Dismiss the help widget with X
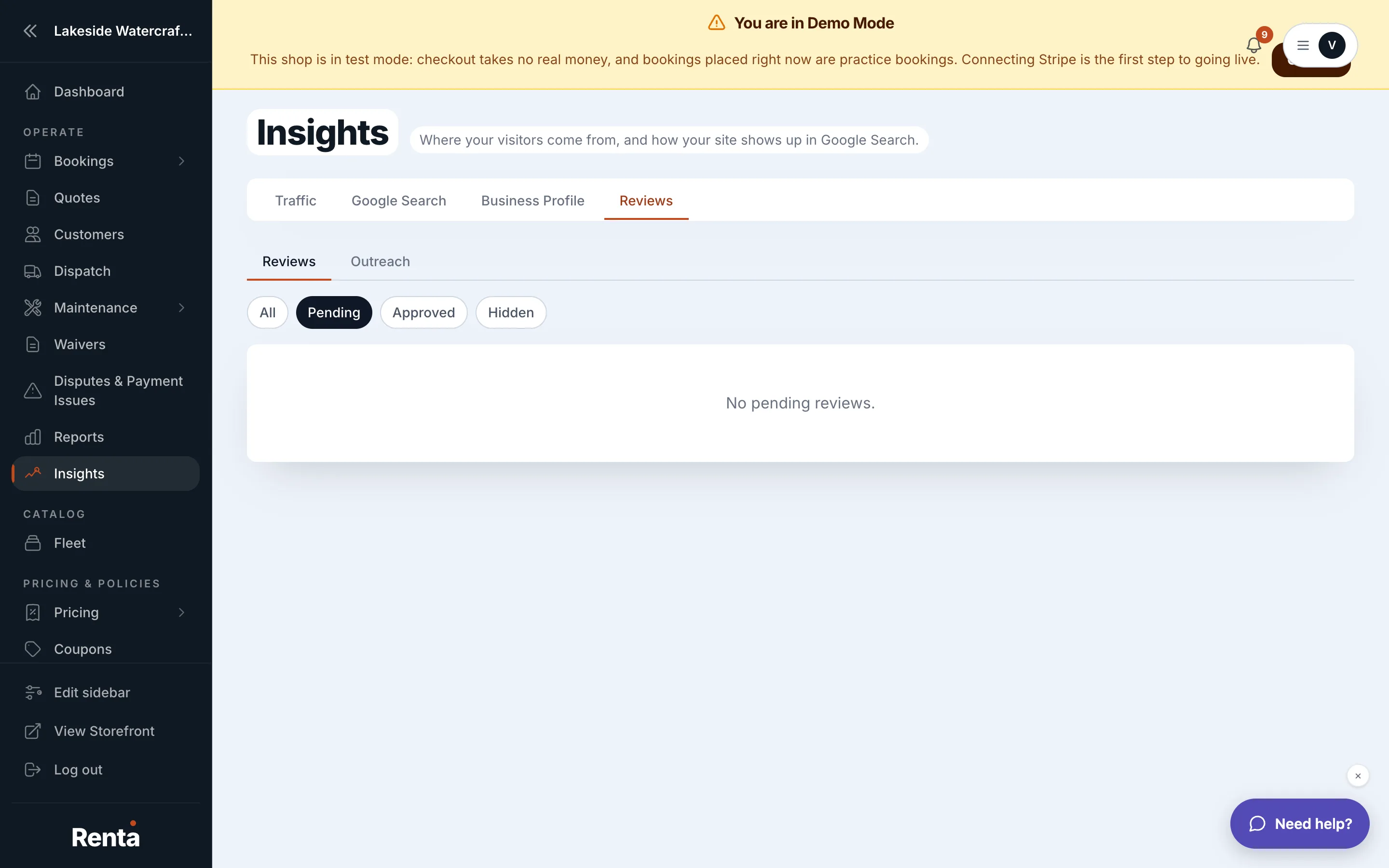 (x=1358, y=775)
